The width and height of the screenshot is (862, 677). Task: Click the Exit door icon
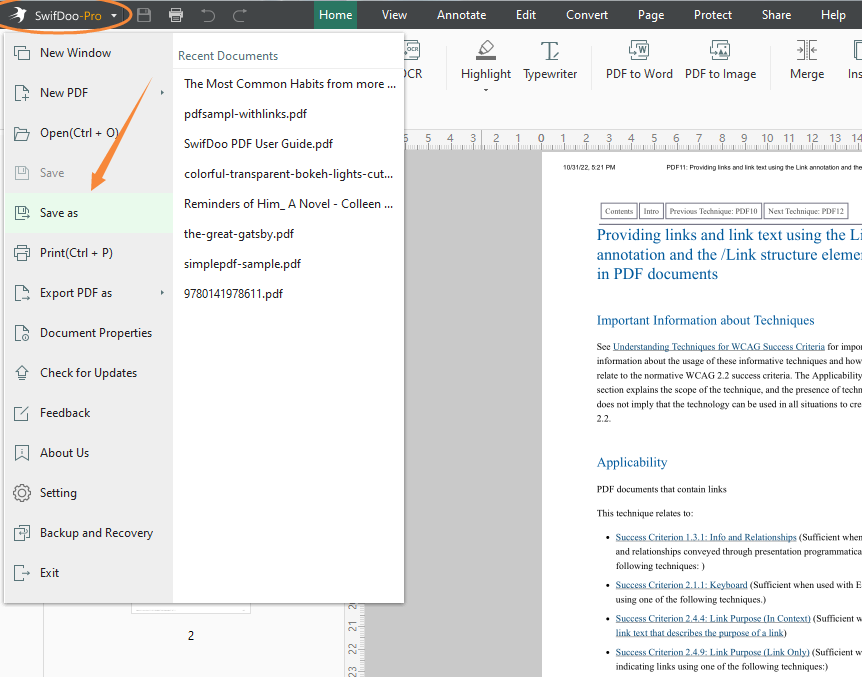tap(21, 573)
